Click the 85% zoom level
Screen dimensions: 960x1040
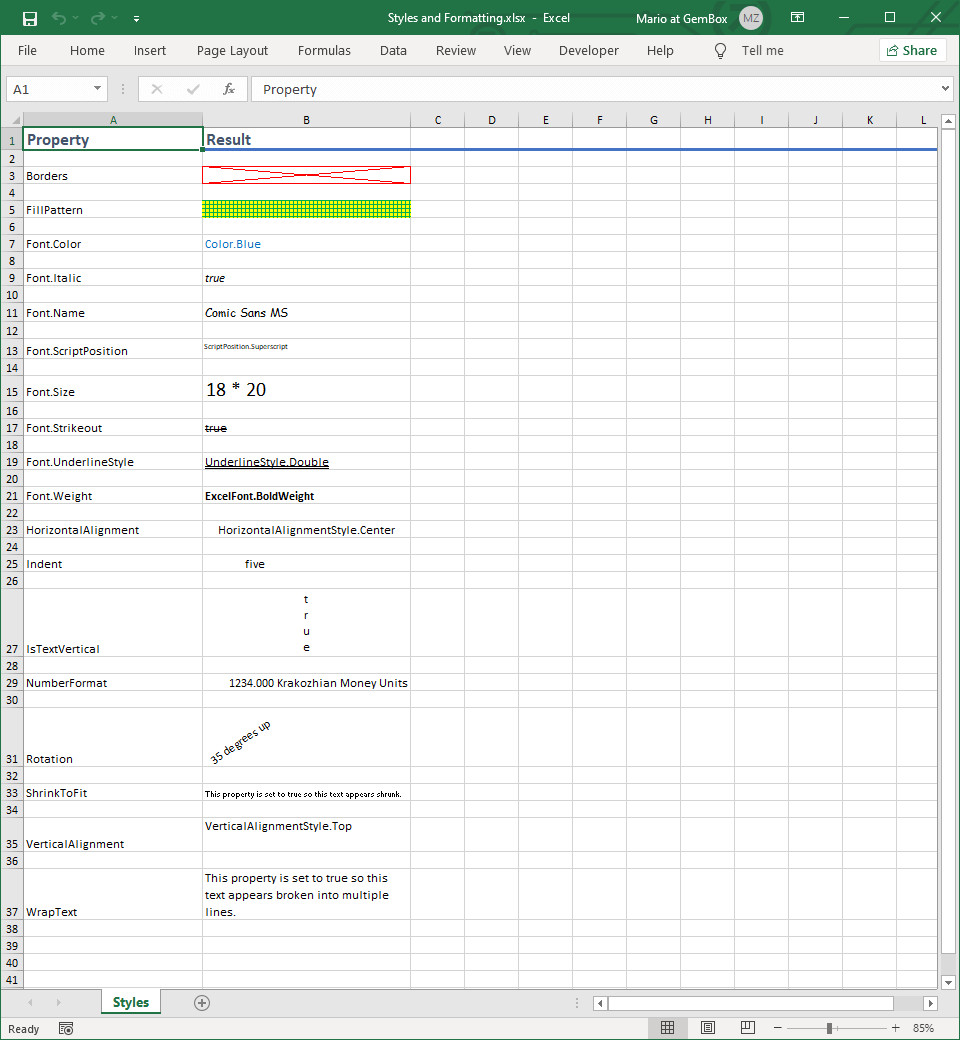pyautogui.click(x=923, y=1028)
